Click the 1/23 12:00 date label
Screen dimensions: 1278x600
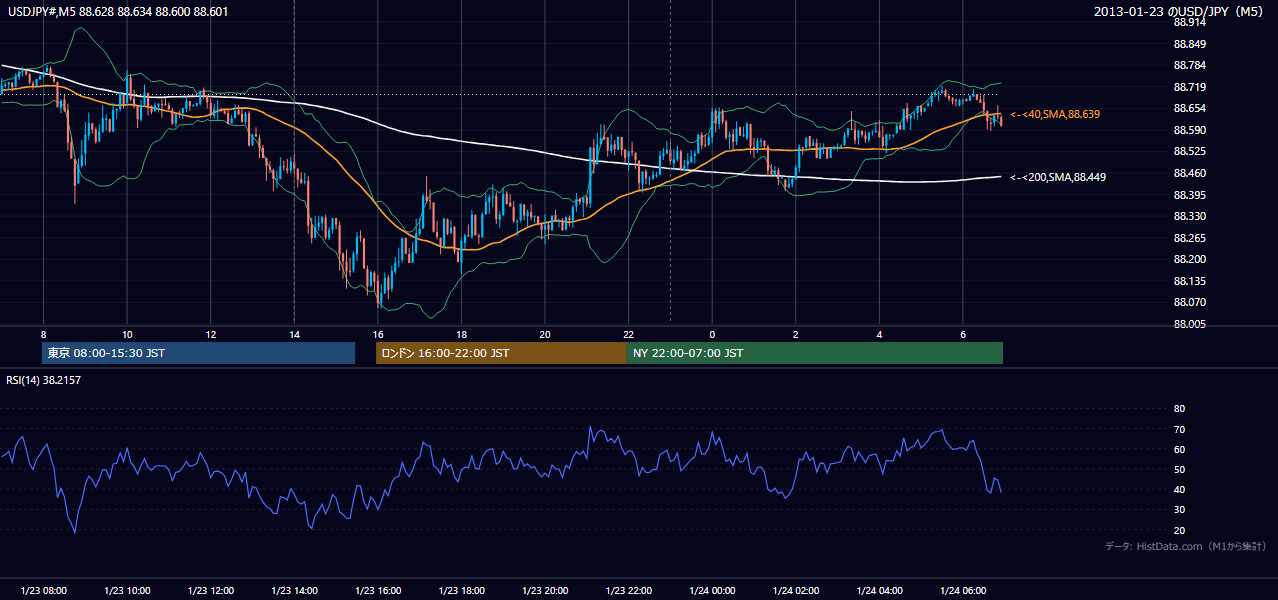(210, 591)
